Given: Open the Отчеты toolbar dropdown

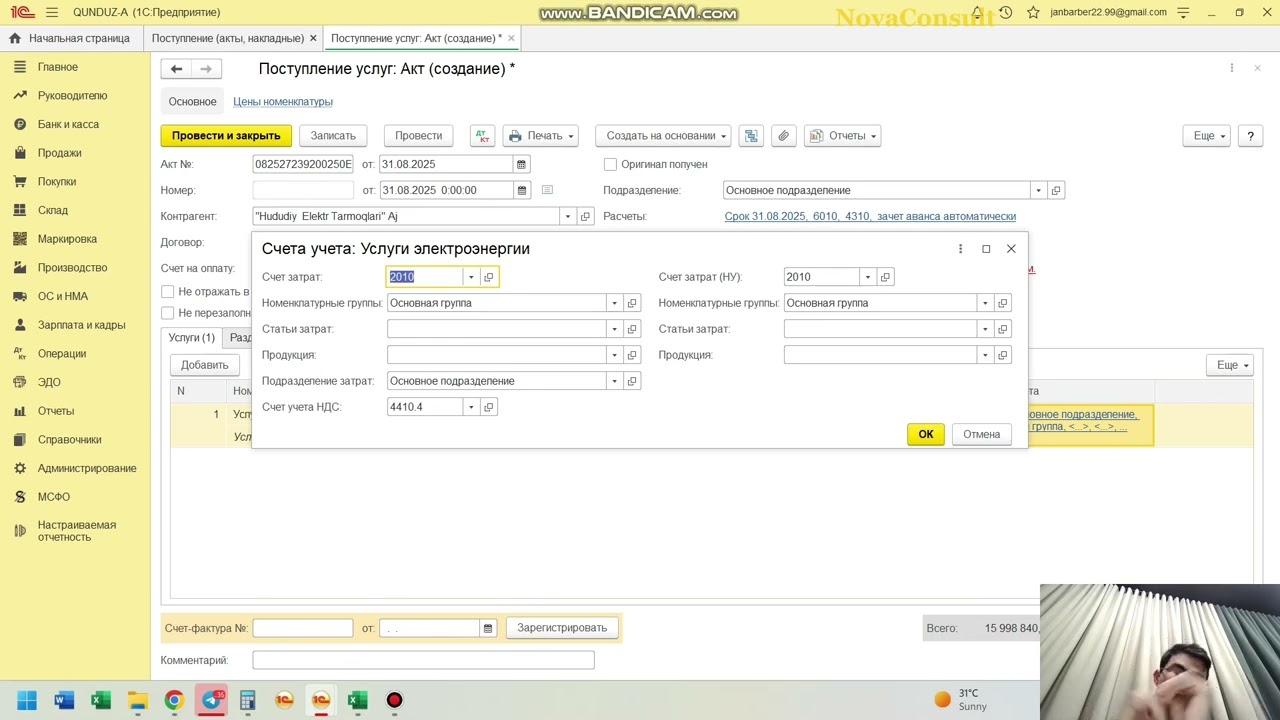Looking at the screenshot, I should coord(842,136).
